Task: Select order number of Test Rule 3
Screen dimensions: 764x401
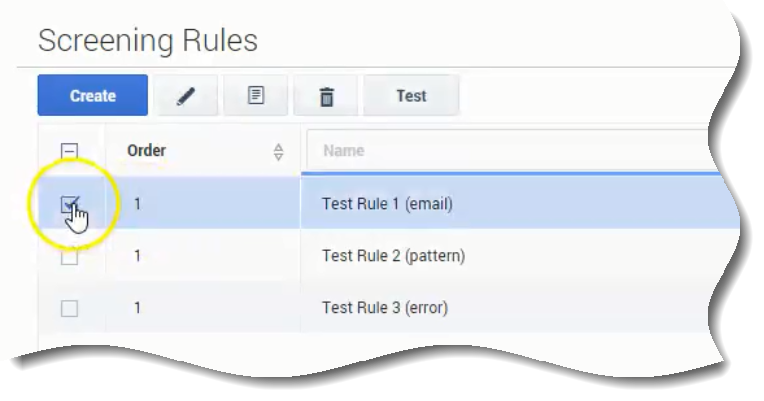Action: [x=138, y=308]
